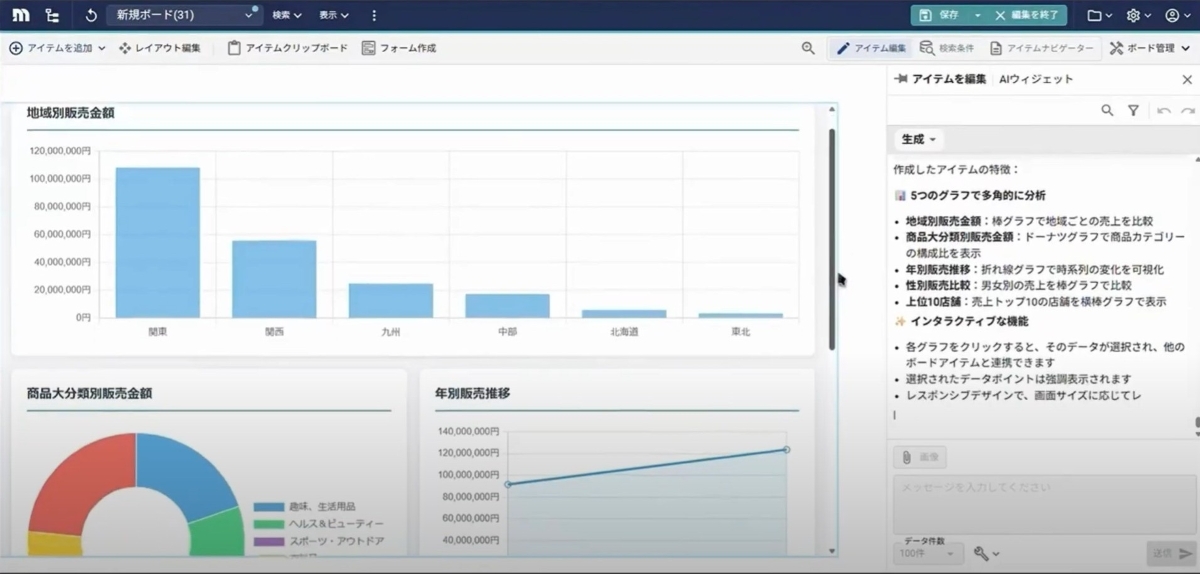The image size is (1200, 574).
Task: Open the wrench tool options menu
Action: pyautogui.click(x=986, y=553)
